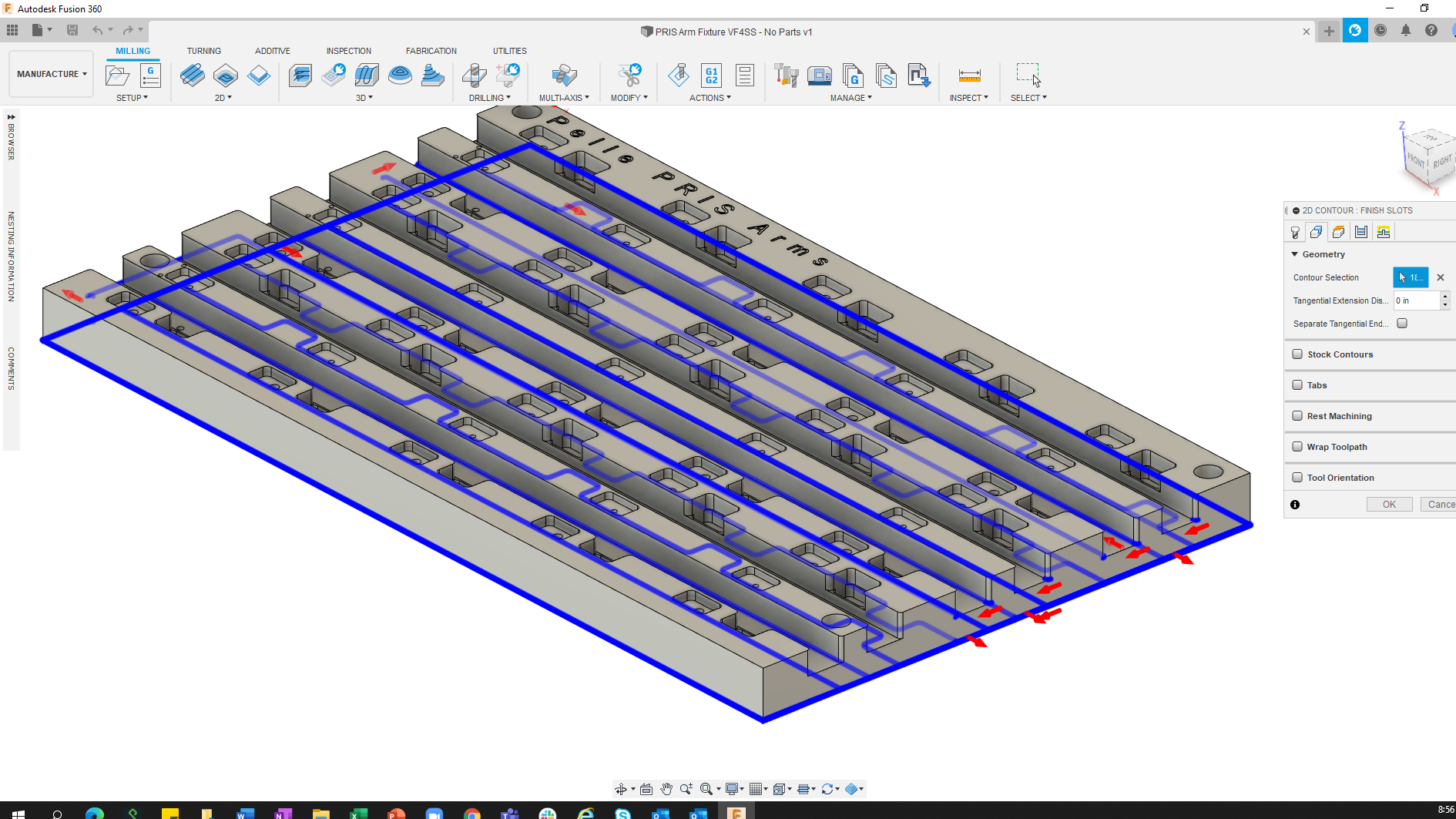Enable the Tabs option
This screenshot has width=1456, height=819.
click(x=1298, y=384)
